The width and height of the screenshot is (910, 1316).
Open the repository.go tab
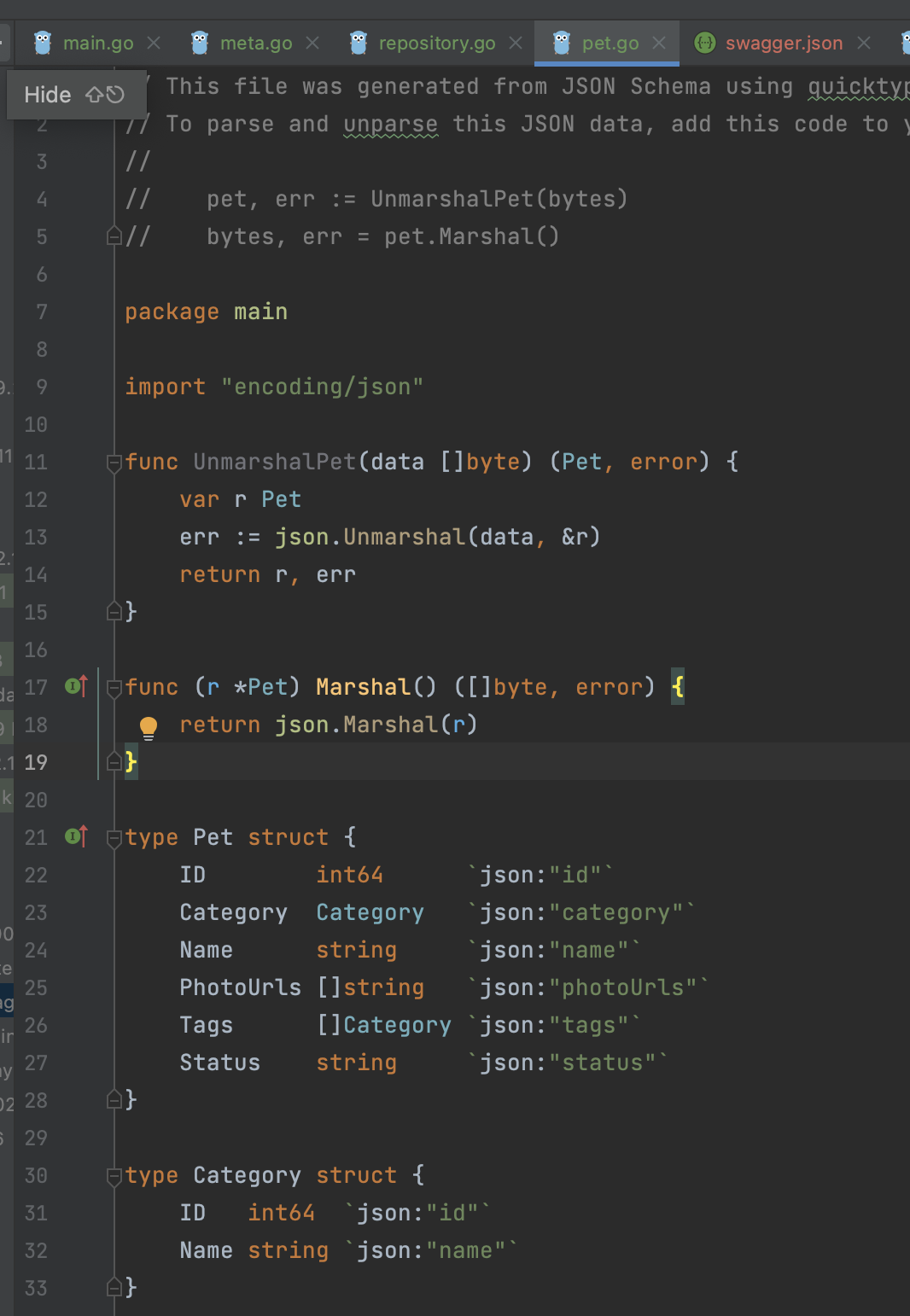tap(436, 43)
